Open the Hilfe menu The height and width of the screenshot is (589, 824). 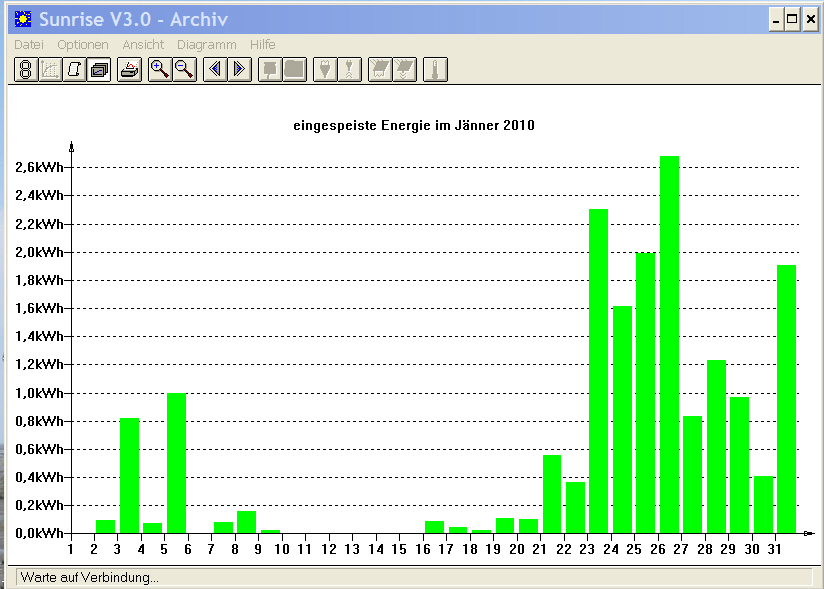tap(263, 45)
